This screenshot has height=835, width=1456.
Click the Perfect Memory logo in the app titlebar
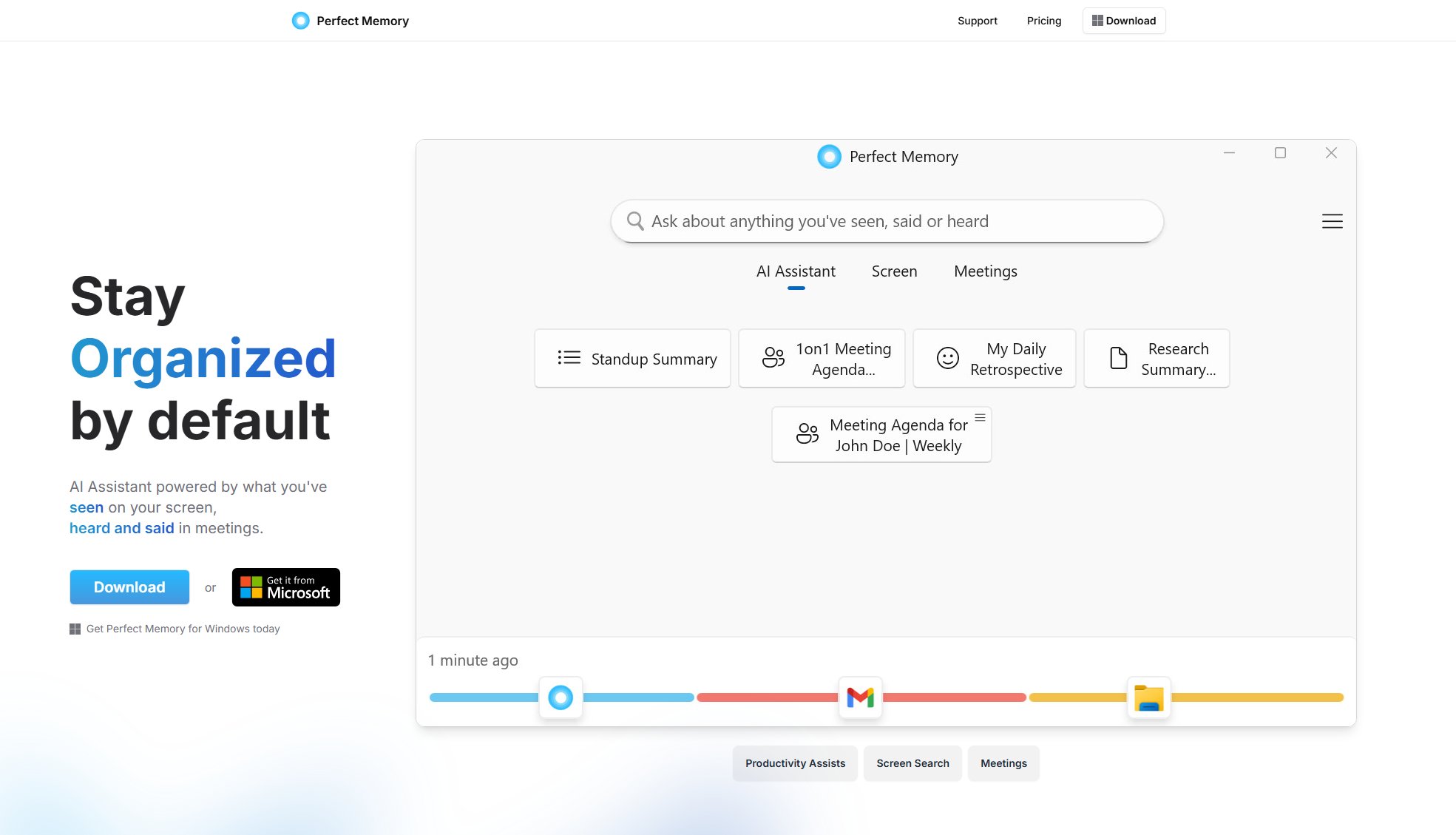coord(829,156)
